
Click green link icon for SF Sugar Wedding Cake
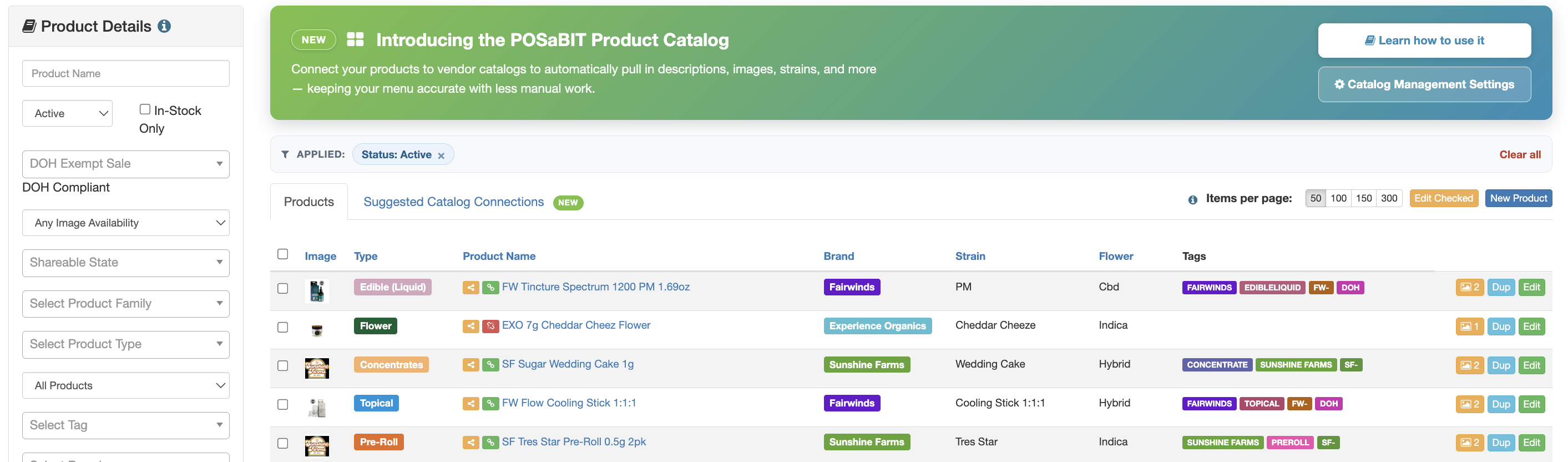click(490, 365)
